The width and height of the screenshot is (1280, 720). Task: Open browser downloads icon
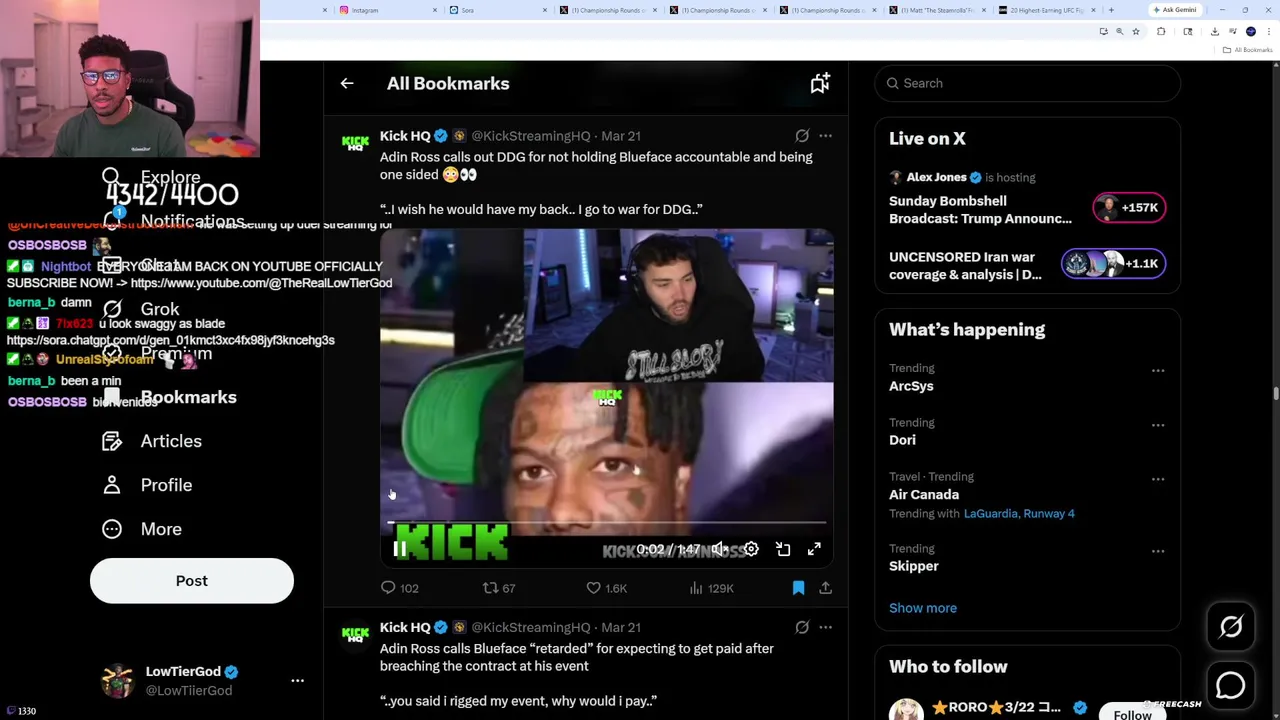(1214, 32)
